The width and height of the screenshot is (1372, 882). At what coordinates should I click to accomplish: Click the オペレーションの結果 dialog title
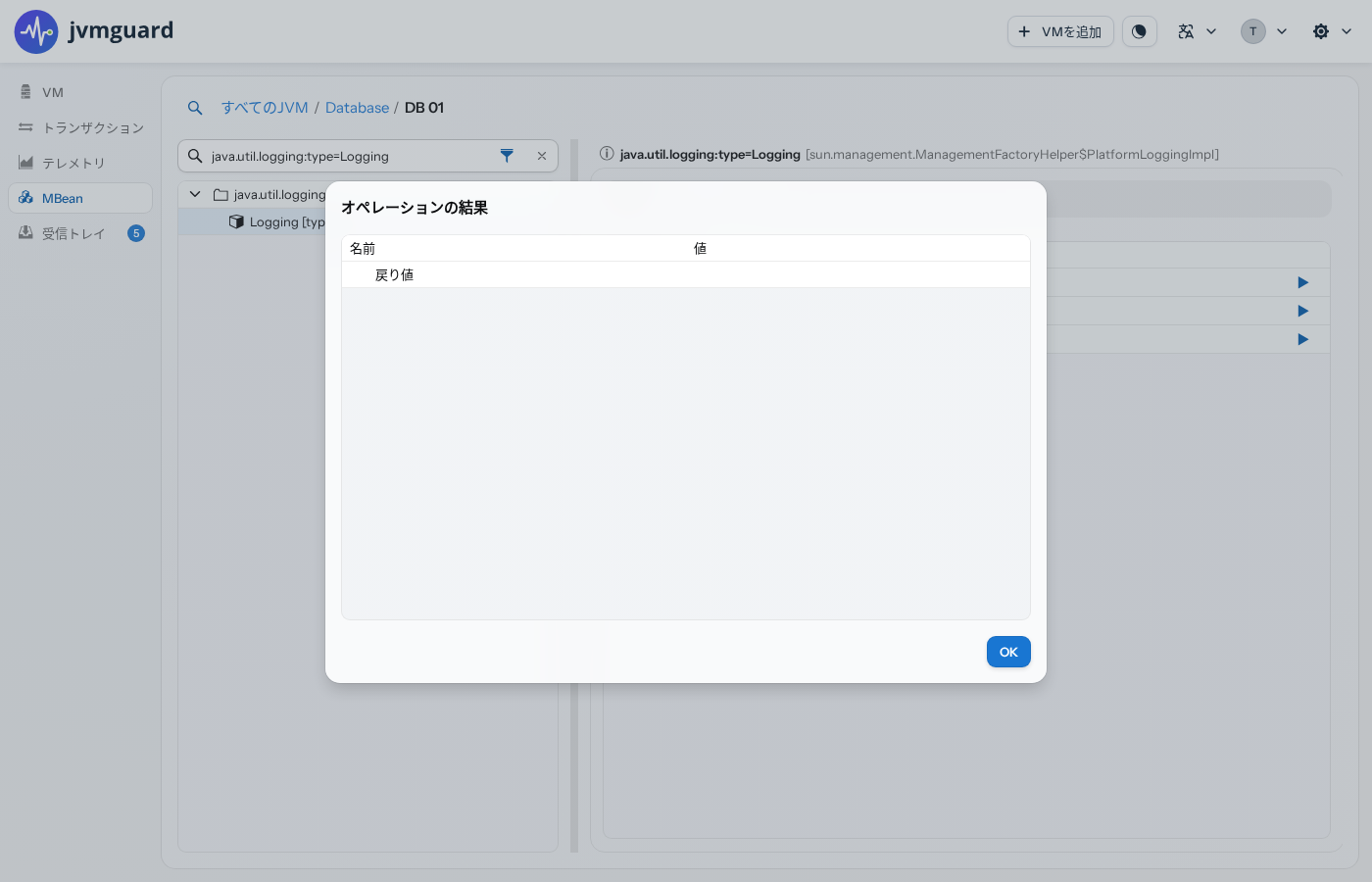415,208
